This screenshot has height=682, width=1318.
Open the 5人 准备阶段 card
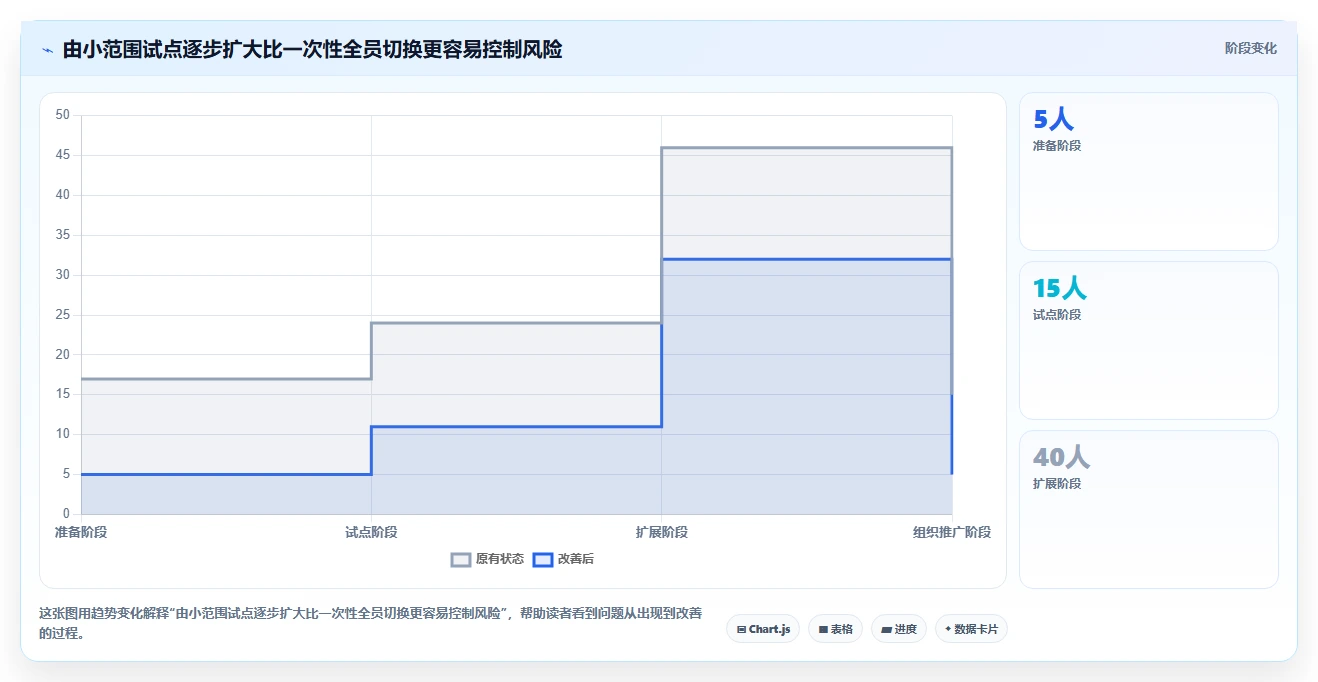tap(1148, 171)
